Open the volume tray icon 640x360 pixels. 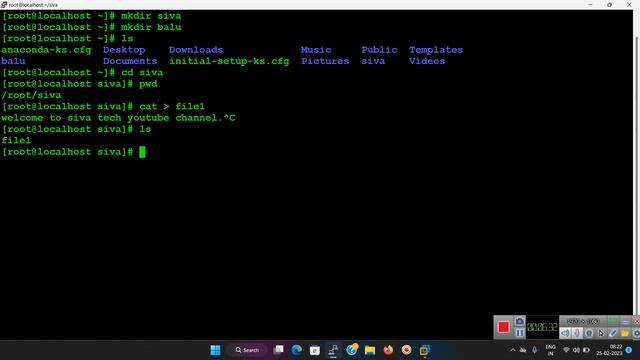click(x=576, y=350)
